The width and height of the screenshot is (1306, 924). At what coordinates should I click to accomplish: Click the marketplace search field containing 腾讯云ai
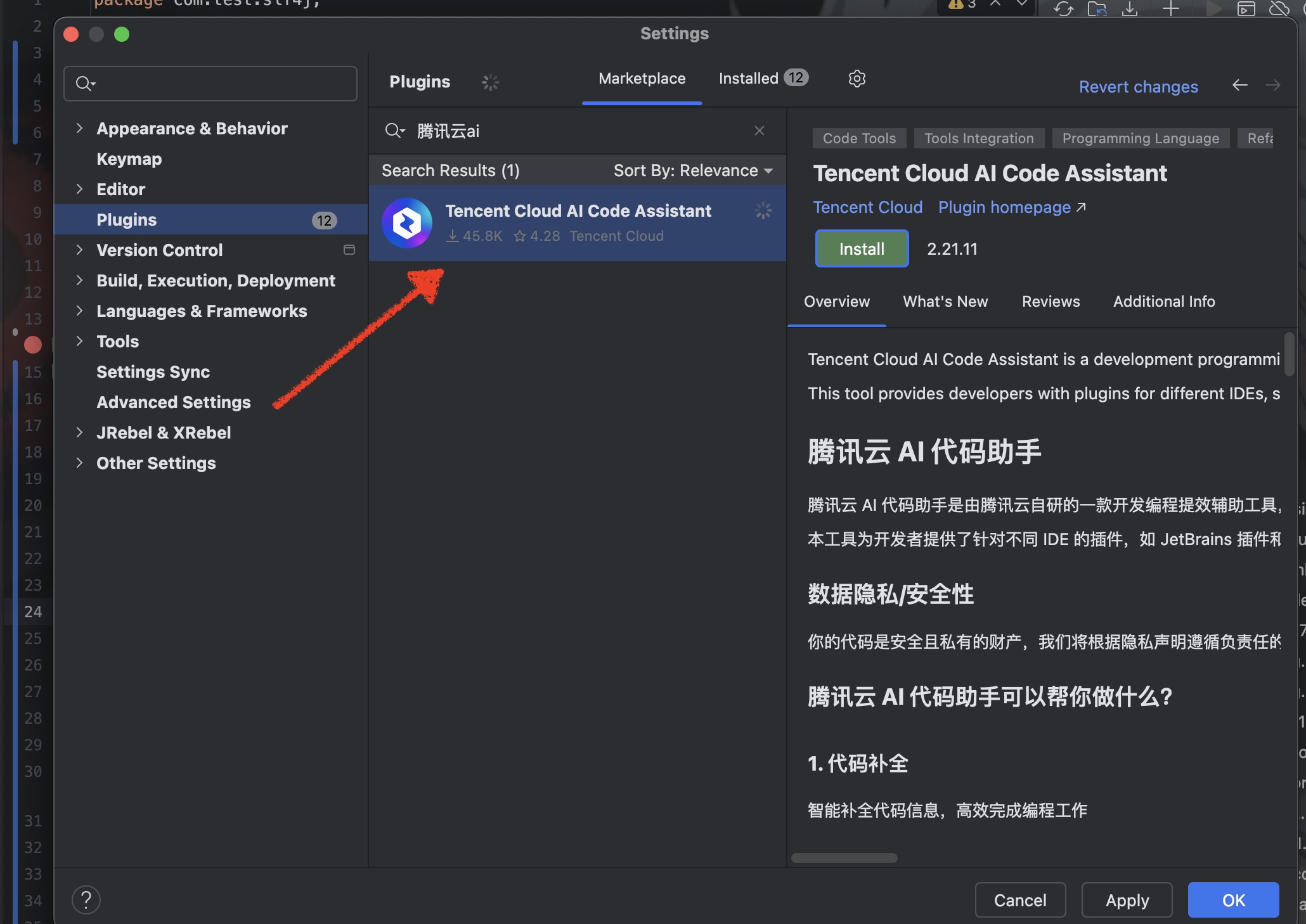click(x=577, y=131)
